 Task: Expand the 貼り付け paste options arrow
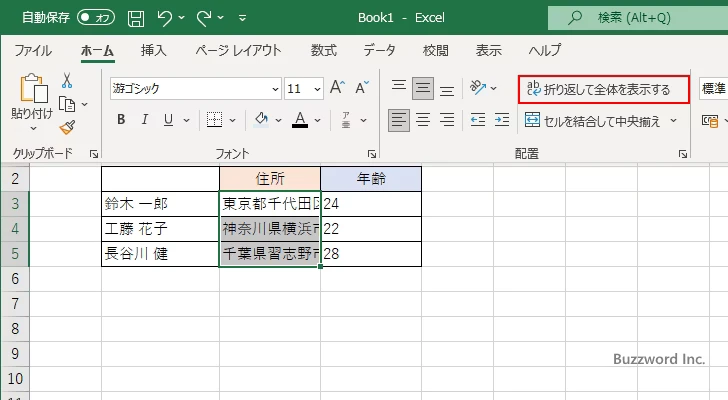(32, 128)
